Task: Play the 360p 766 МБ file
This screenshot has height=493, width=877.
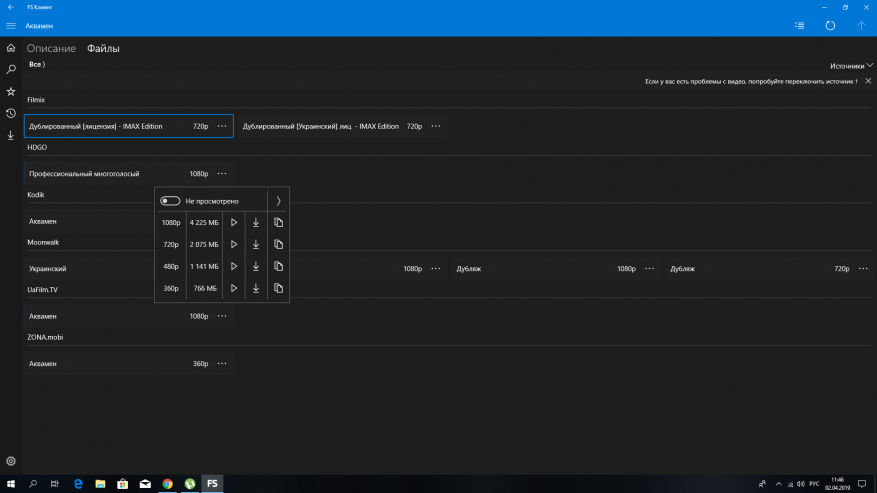Action: pos(233,288)
